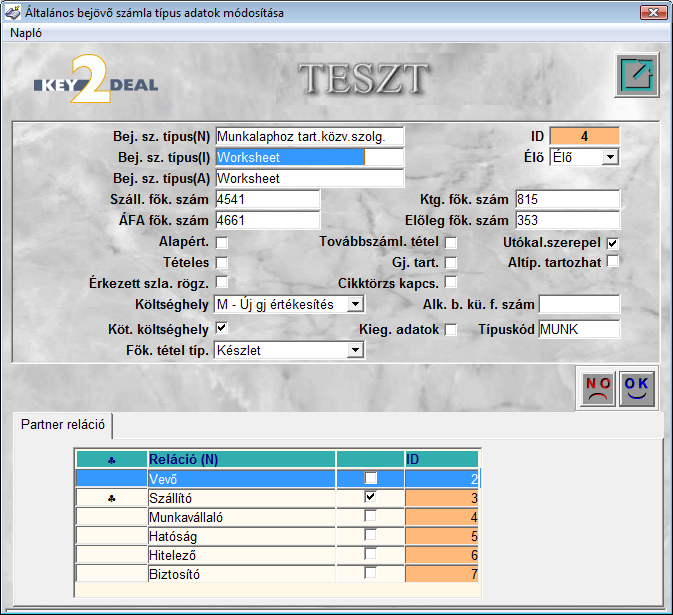This screenshot has width=673, height=615.
Task: Click the NO cancel button
Action: [598, 389]
